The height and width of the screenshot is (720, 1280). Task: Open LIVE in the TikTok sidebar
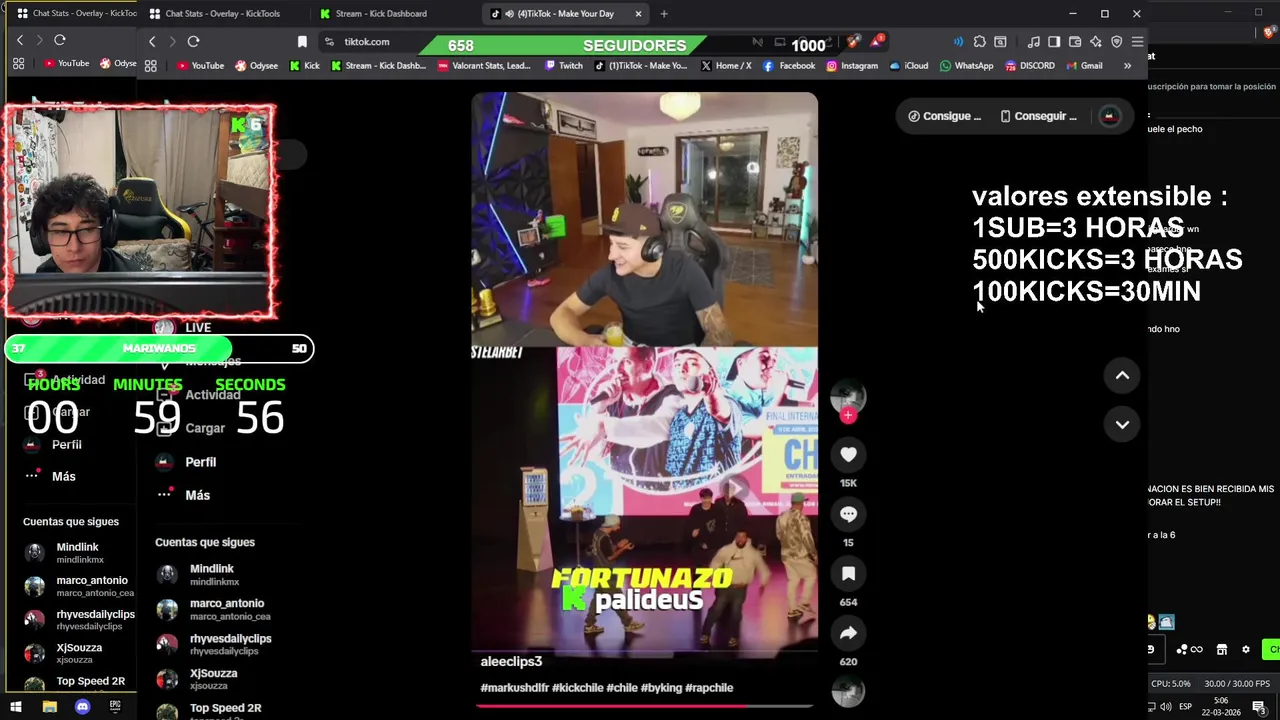pos(197,328)
